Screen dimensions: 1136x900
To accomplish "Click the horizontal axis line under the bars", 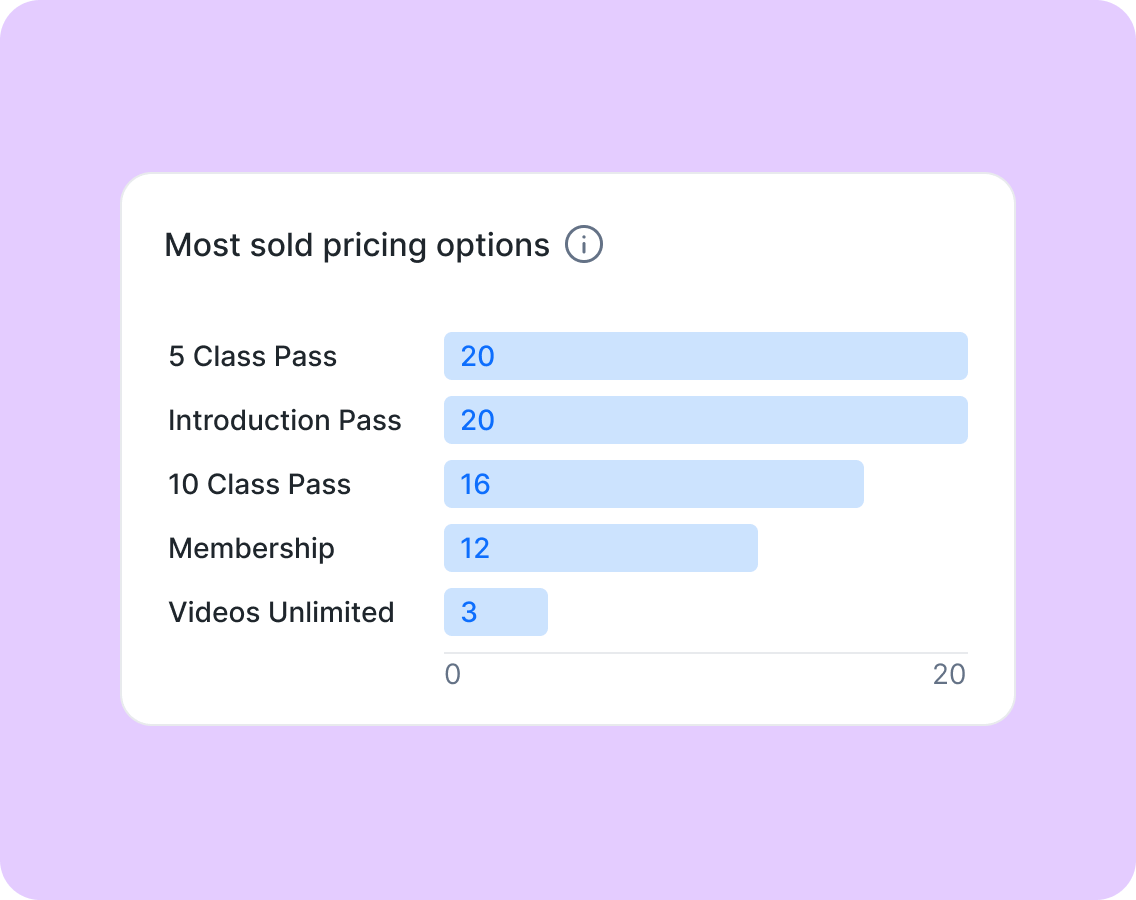I will [x=706, y=653].
